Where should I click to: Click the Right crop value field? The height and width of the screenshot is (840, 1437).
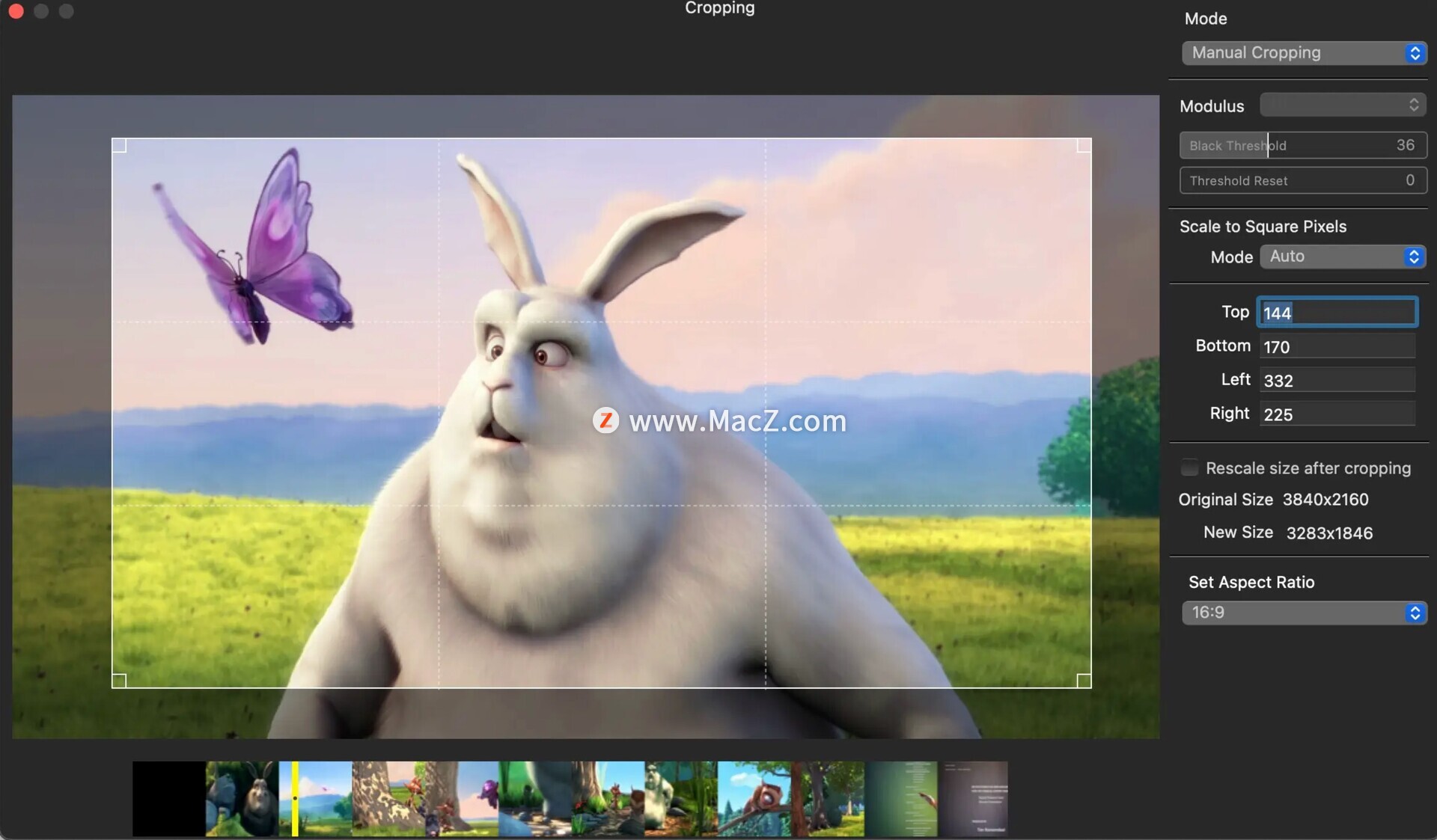(1337, 414)
